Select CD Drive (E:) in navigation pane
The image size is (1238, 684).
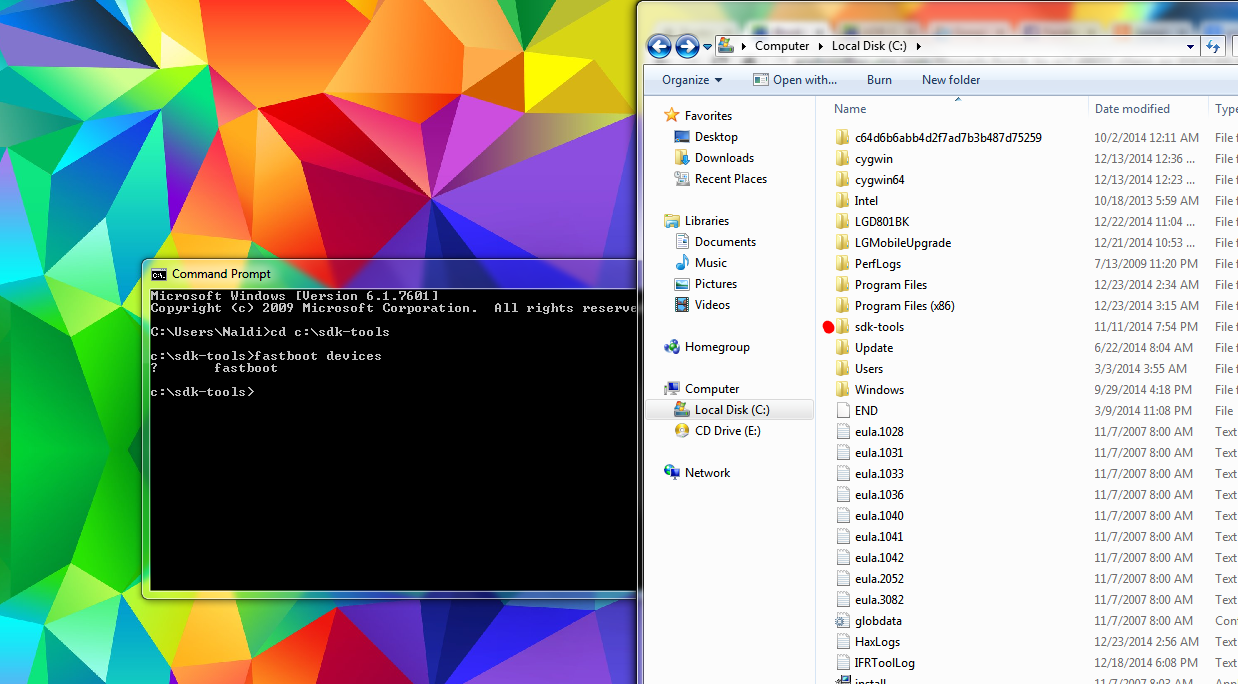coord(727,431)
